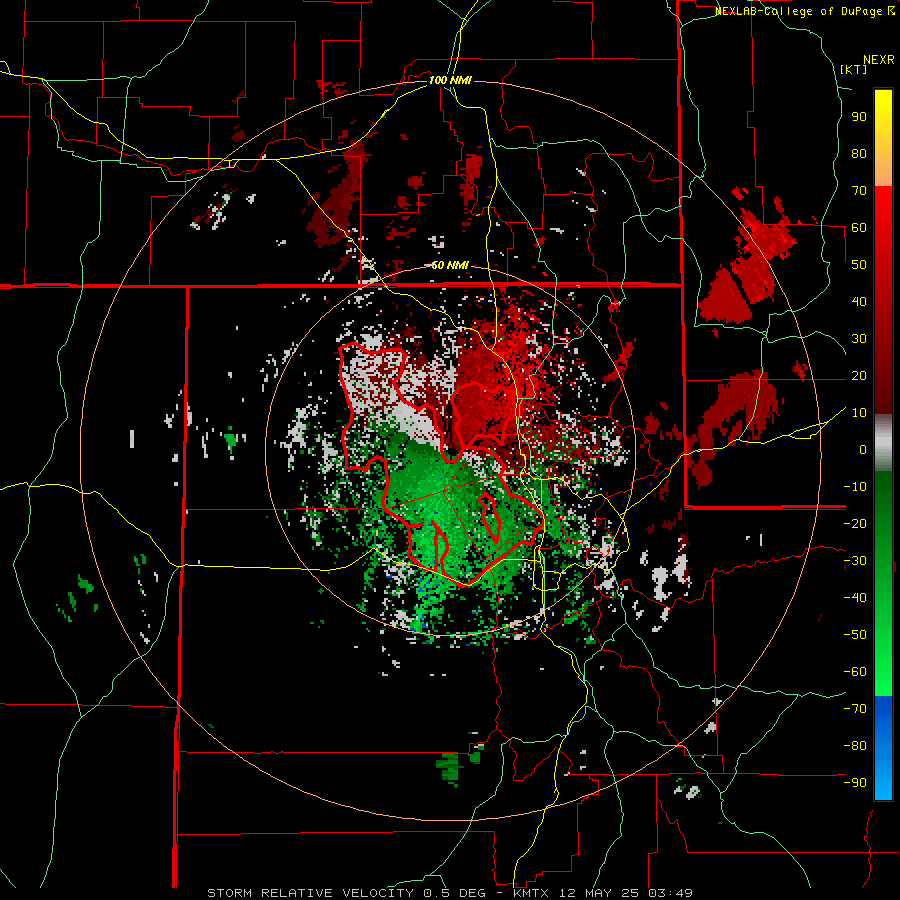
Task: Select the -70 value on the velocity scale
Action: point(855,709)
